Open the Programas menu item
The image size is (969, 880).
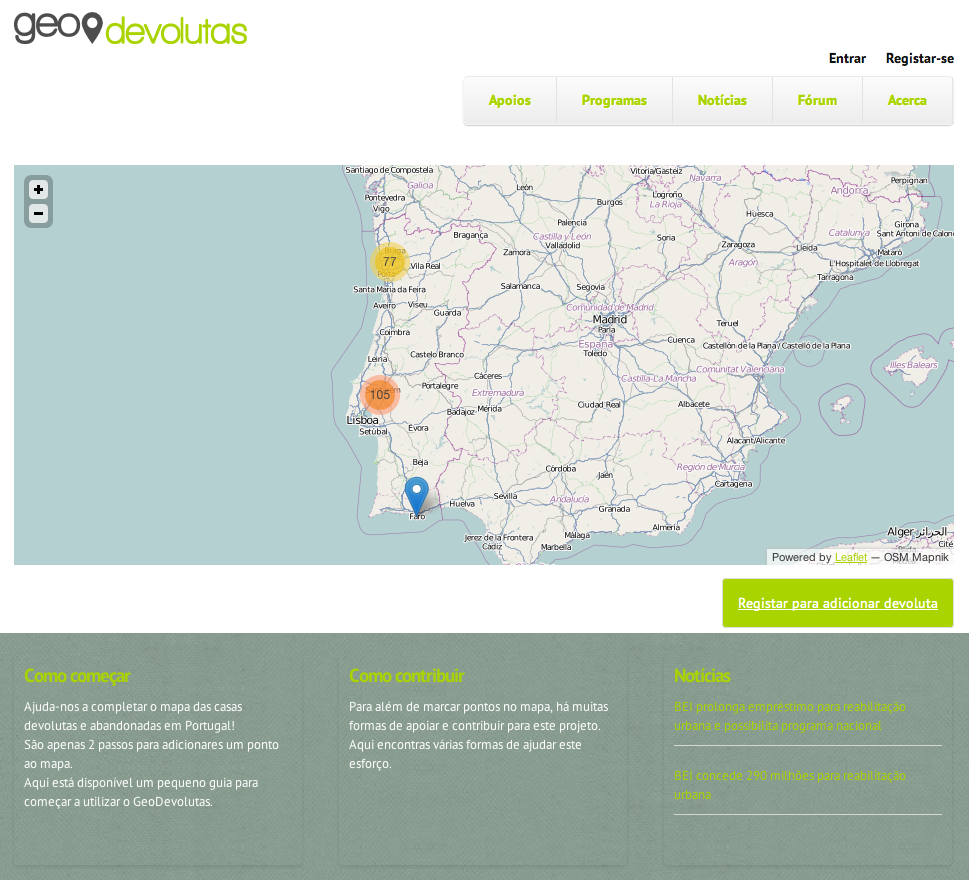point(614,101)
